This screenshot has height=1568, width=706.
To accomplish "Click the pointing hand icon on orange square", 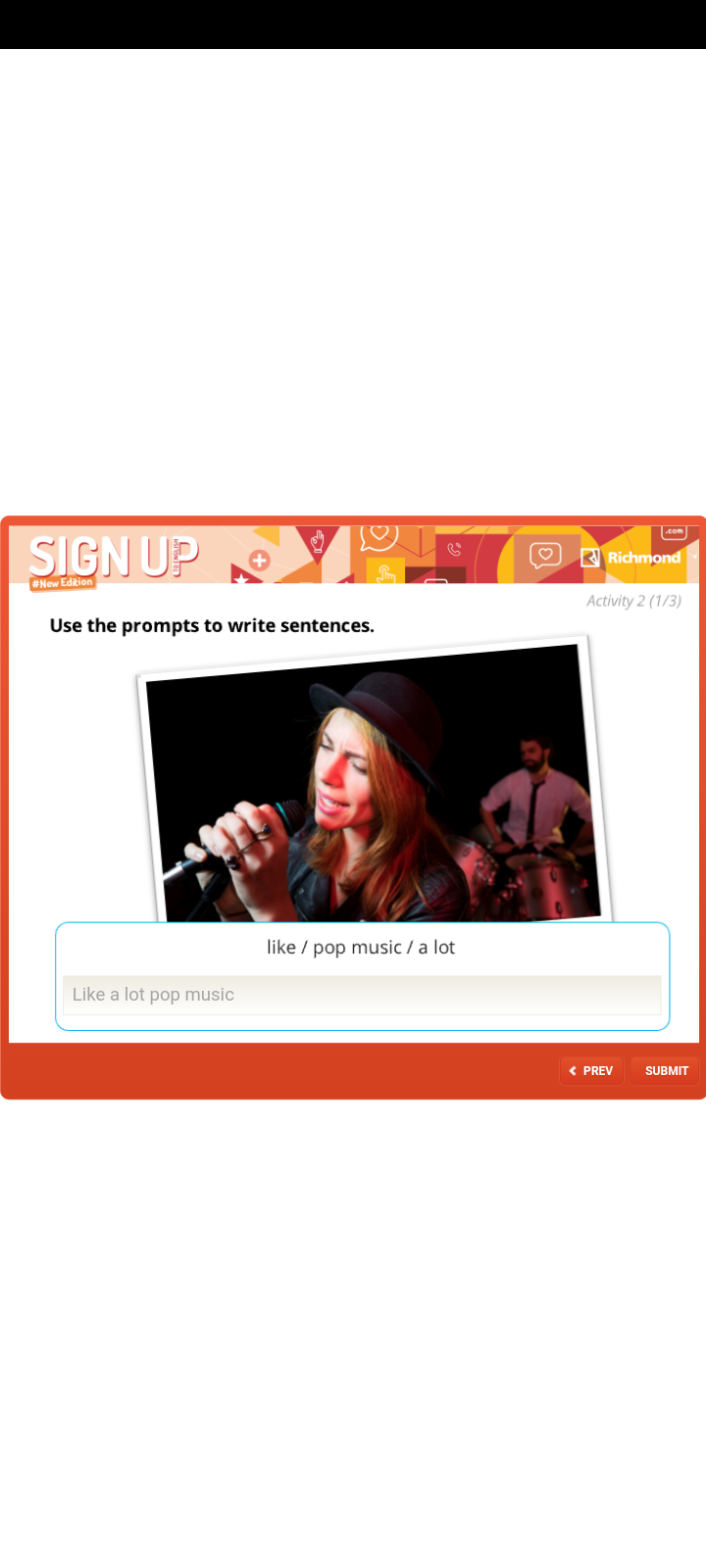I will tap(385, 572).
